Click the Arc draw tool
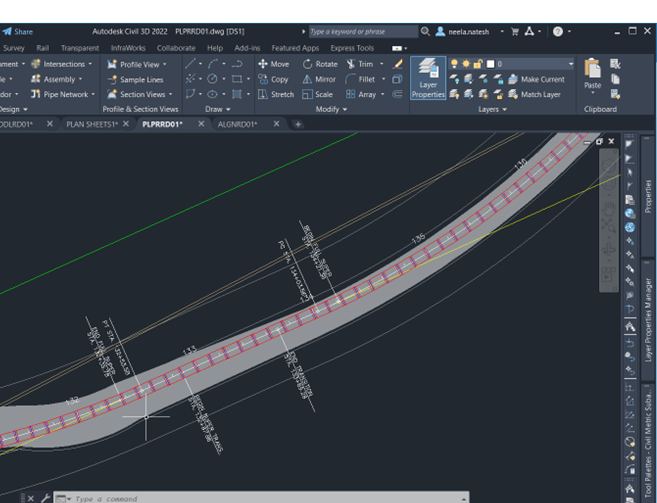 [213, 64]
